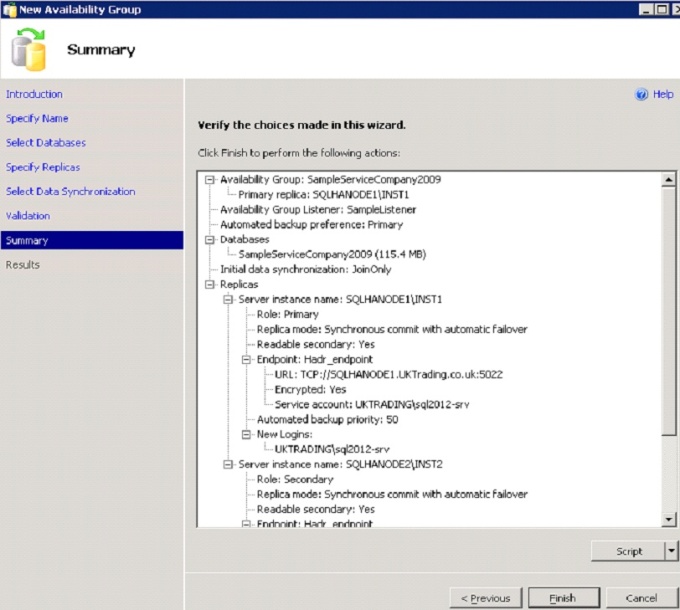Select 'SampleServiceCompany2009 (115.4 MB)' database row
Screen dimensions: 680x610
click(332, 254)
